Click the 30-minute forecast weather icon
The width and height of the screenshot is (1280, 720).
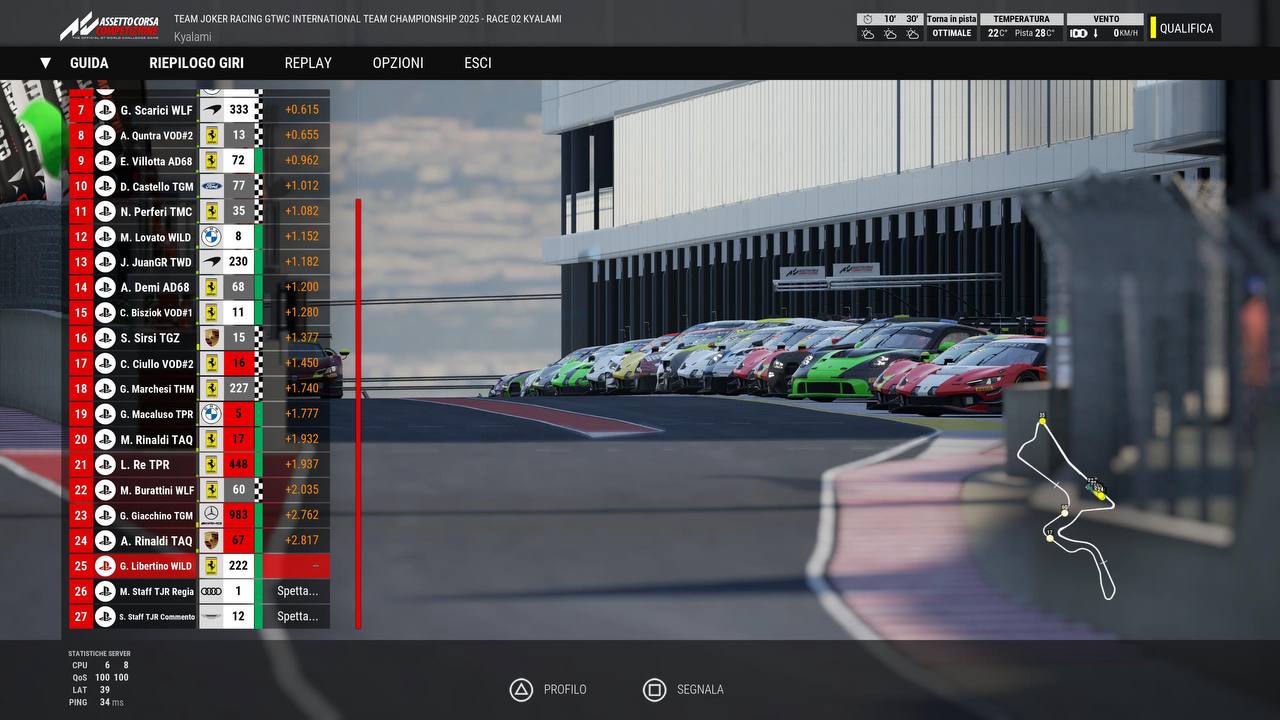912,34
